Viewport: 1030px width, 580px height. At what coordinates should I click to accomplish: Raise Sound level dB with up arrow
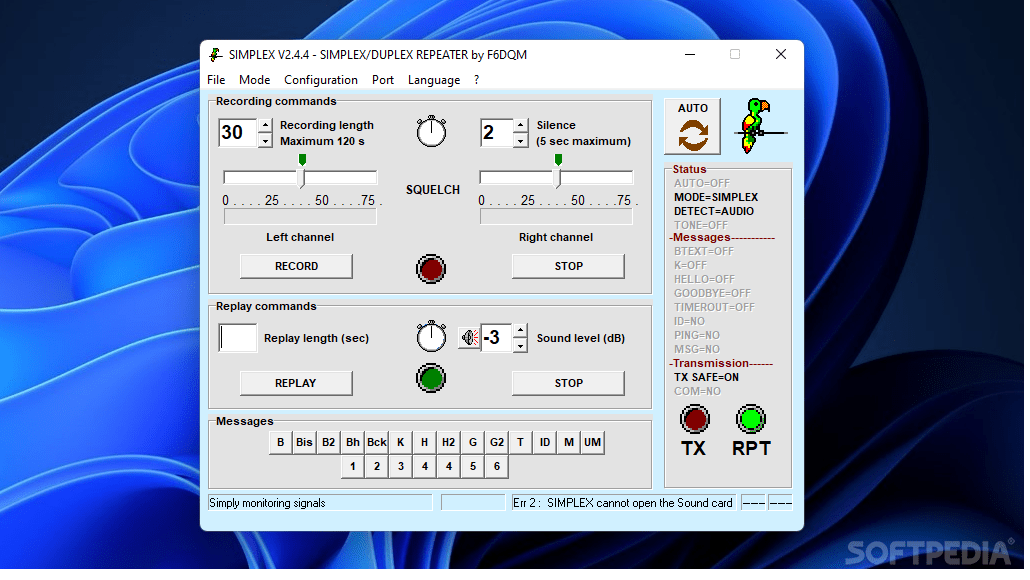click(x=520, y=330)
